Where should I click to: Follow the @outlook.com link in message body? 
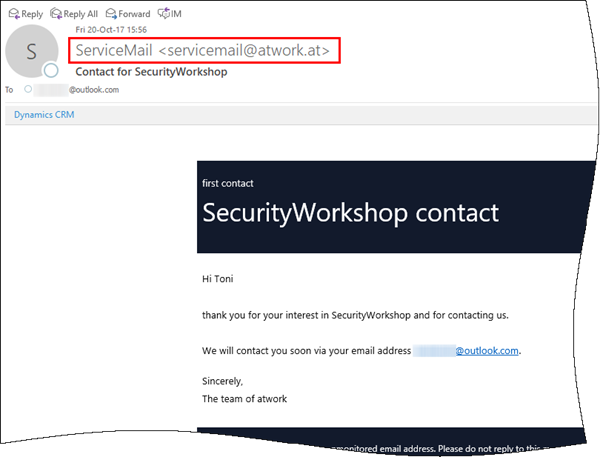tap(487, 351)
